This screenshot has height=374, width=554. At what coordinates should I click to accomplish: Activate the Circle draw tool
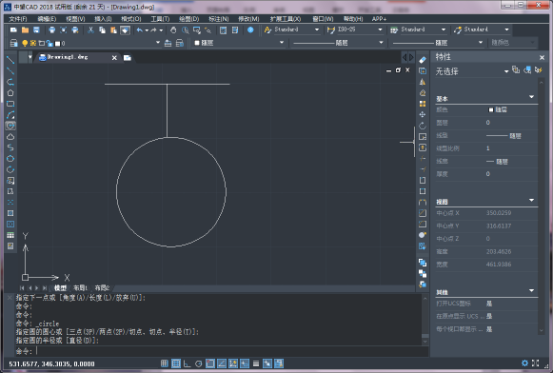pyautogui.click(x=10, y=126)
